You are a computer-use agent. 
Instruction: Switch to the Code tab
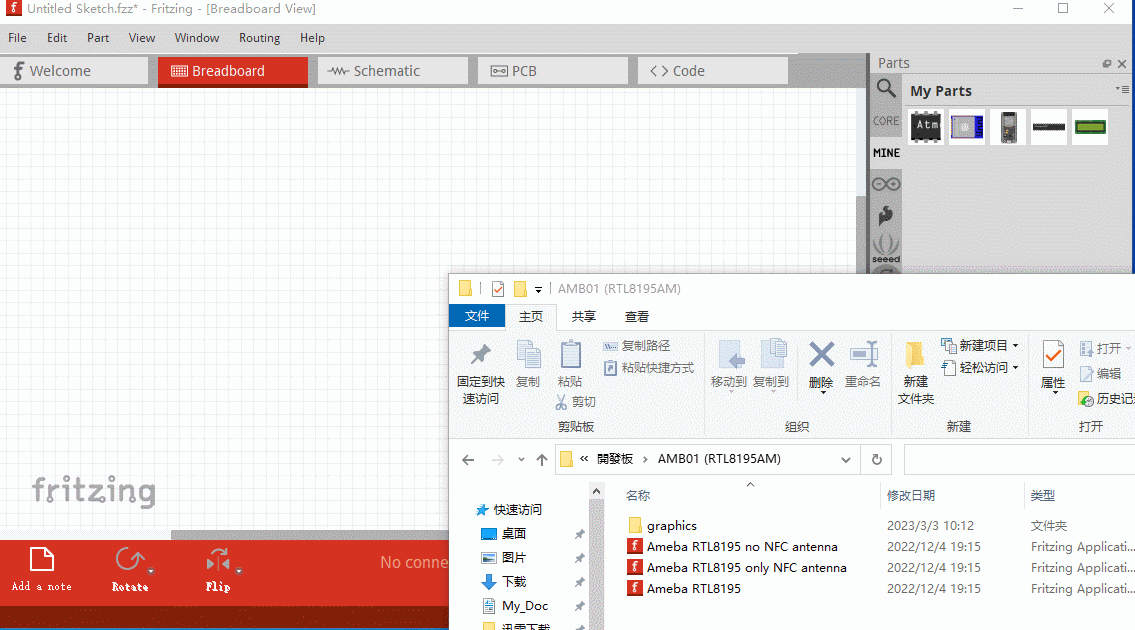713,71
